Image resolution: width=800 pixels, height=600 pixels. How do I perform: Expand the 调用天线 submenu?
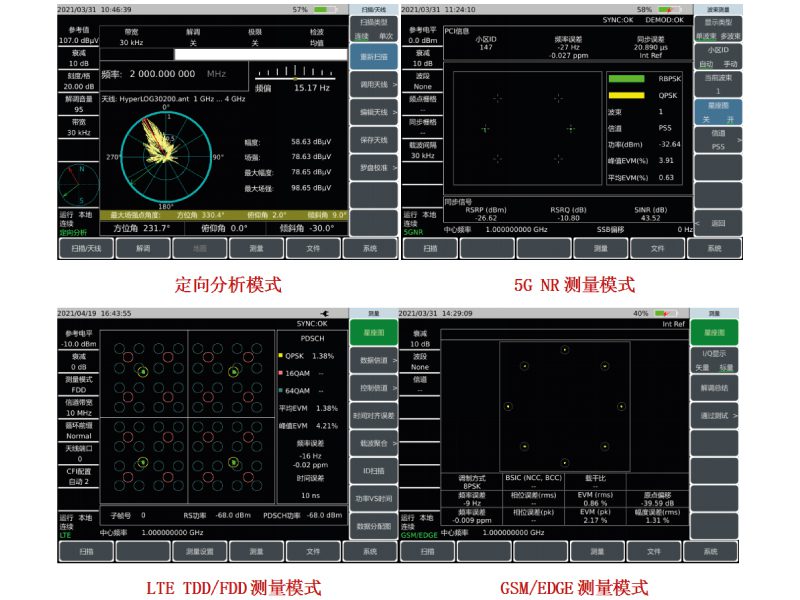pos(370,85)
